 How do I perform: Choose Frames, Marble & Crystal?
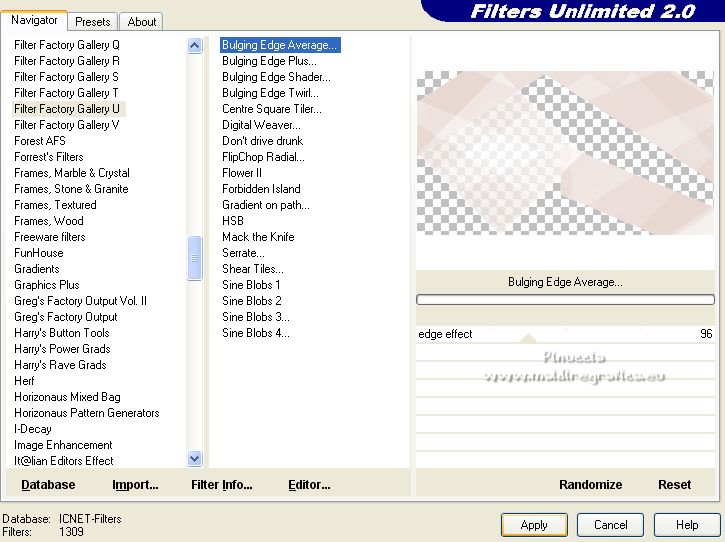(x=72, y=173)
